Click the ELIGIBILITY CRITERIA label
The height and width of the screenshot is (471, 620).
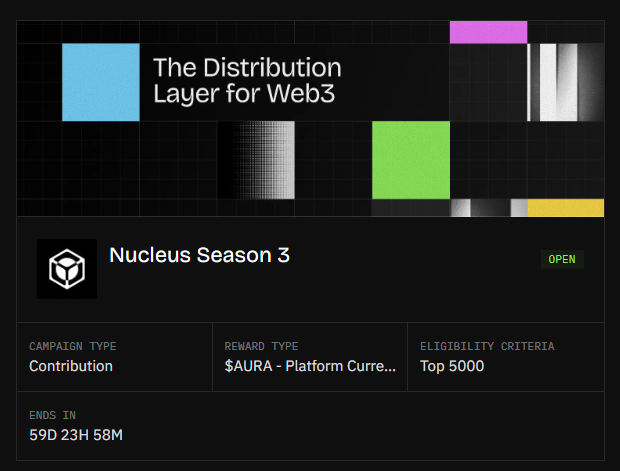coord(487,346)
